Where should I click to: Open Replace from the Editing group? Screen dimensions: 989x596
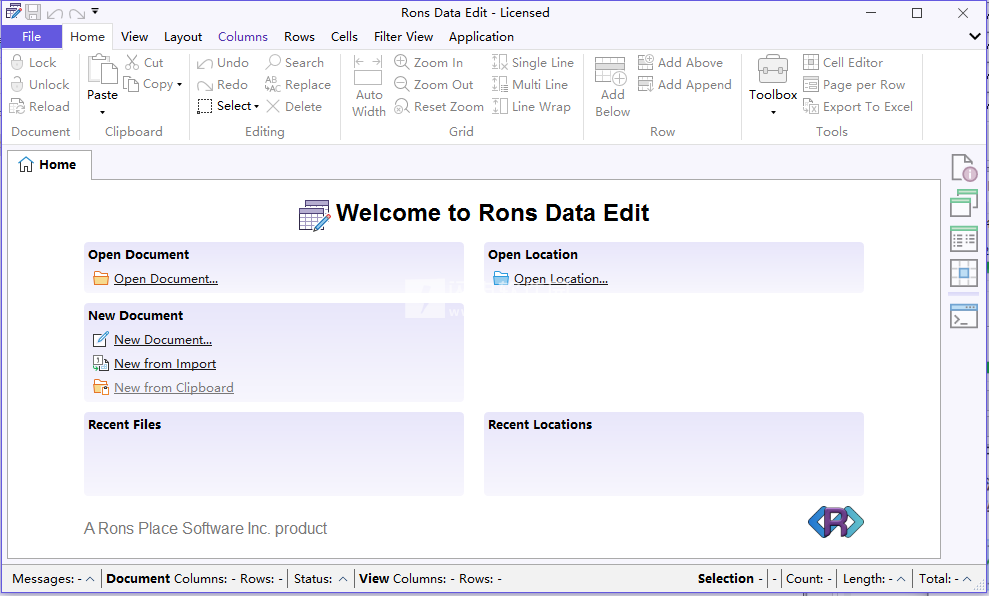(298, 85)
